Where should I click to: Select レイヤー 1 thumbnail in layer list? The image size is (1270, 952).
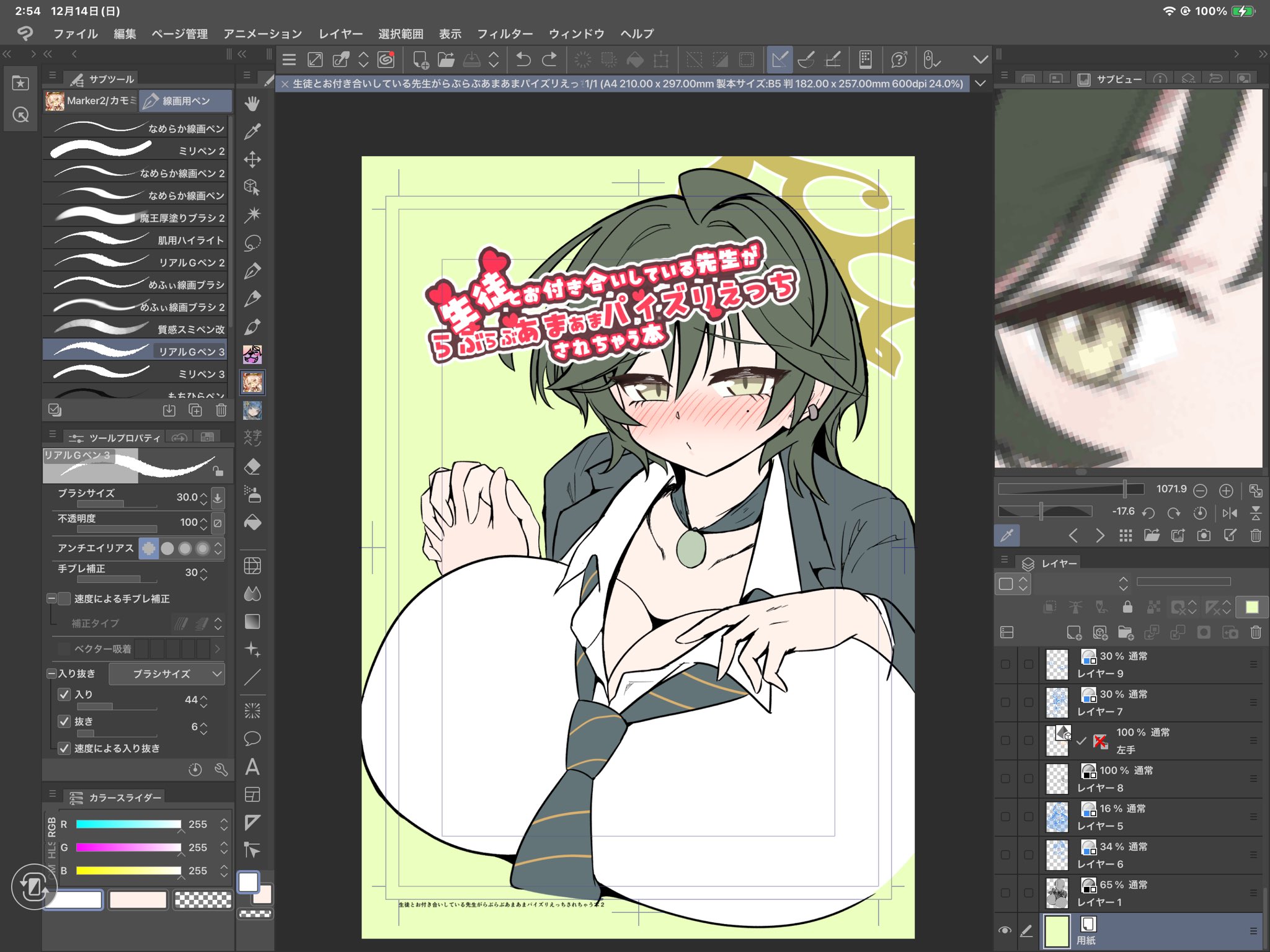[1057, 893]
